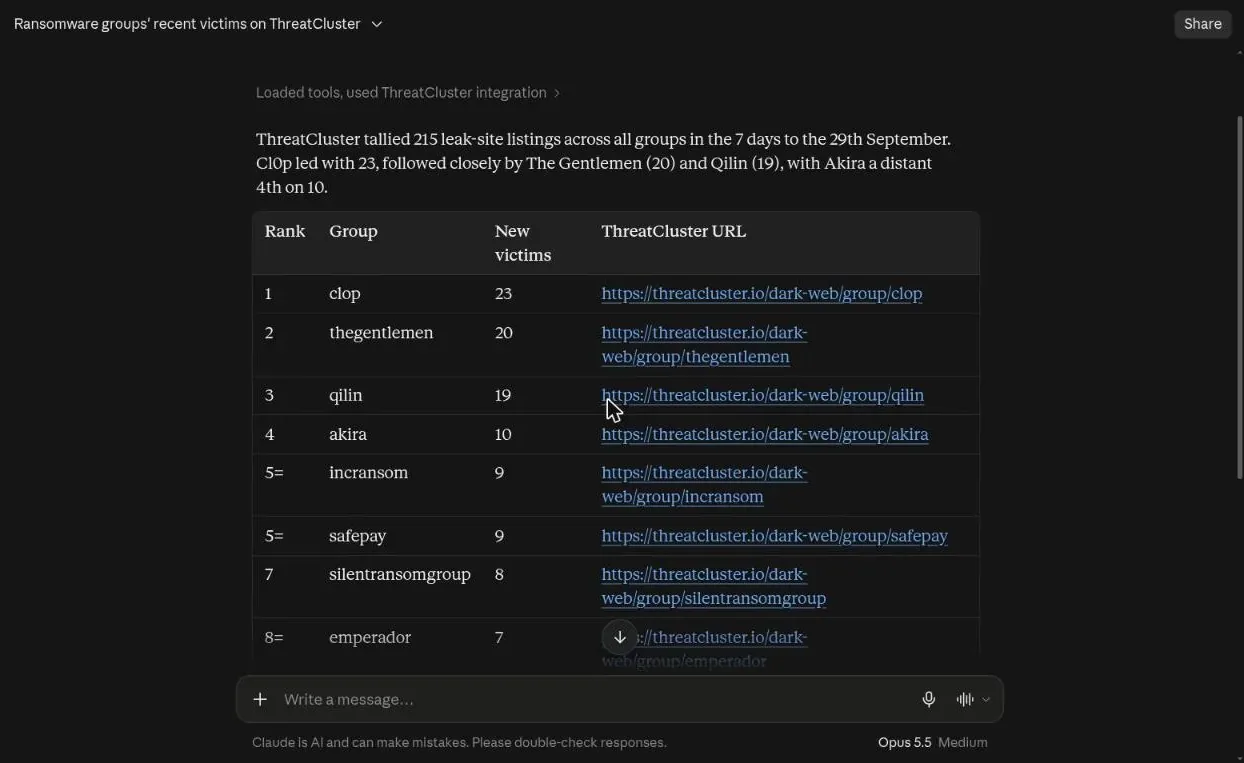Click the 'qilin' group cell

pos(346,395)
